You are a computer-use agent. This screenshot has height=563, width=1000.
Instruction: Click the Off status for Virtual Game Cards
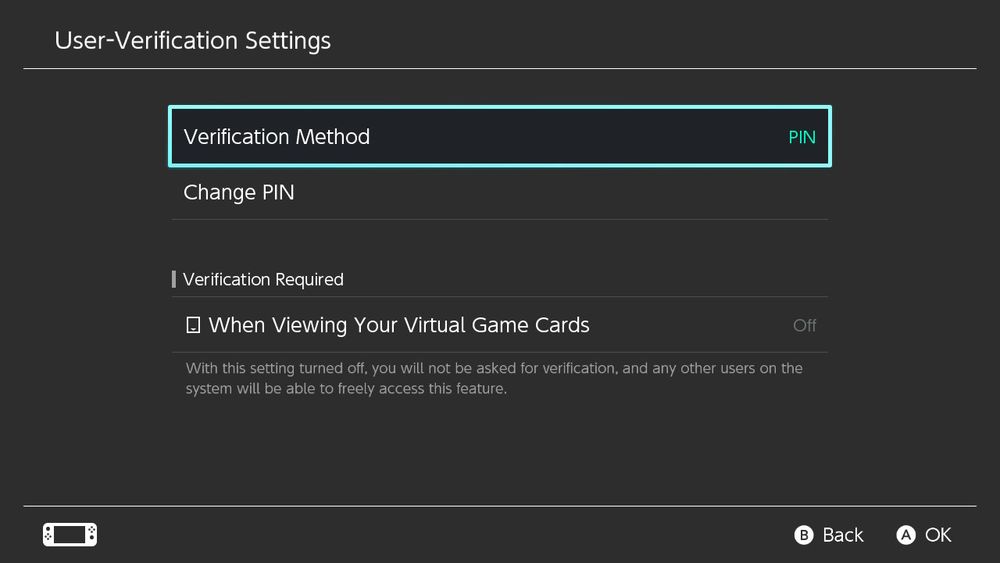pos(804,325)
